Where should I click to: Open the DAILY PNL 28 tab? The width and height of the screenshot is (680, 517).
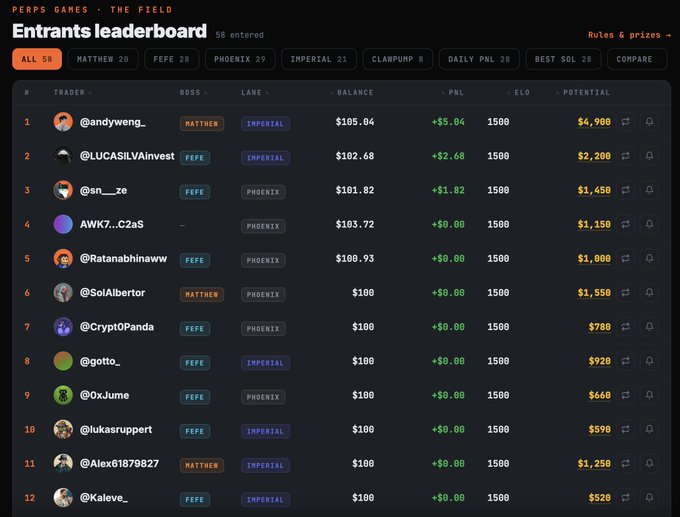(479, 59)
